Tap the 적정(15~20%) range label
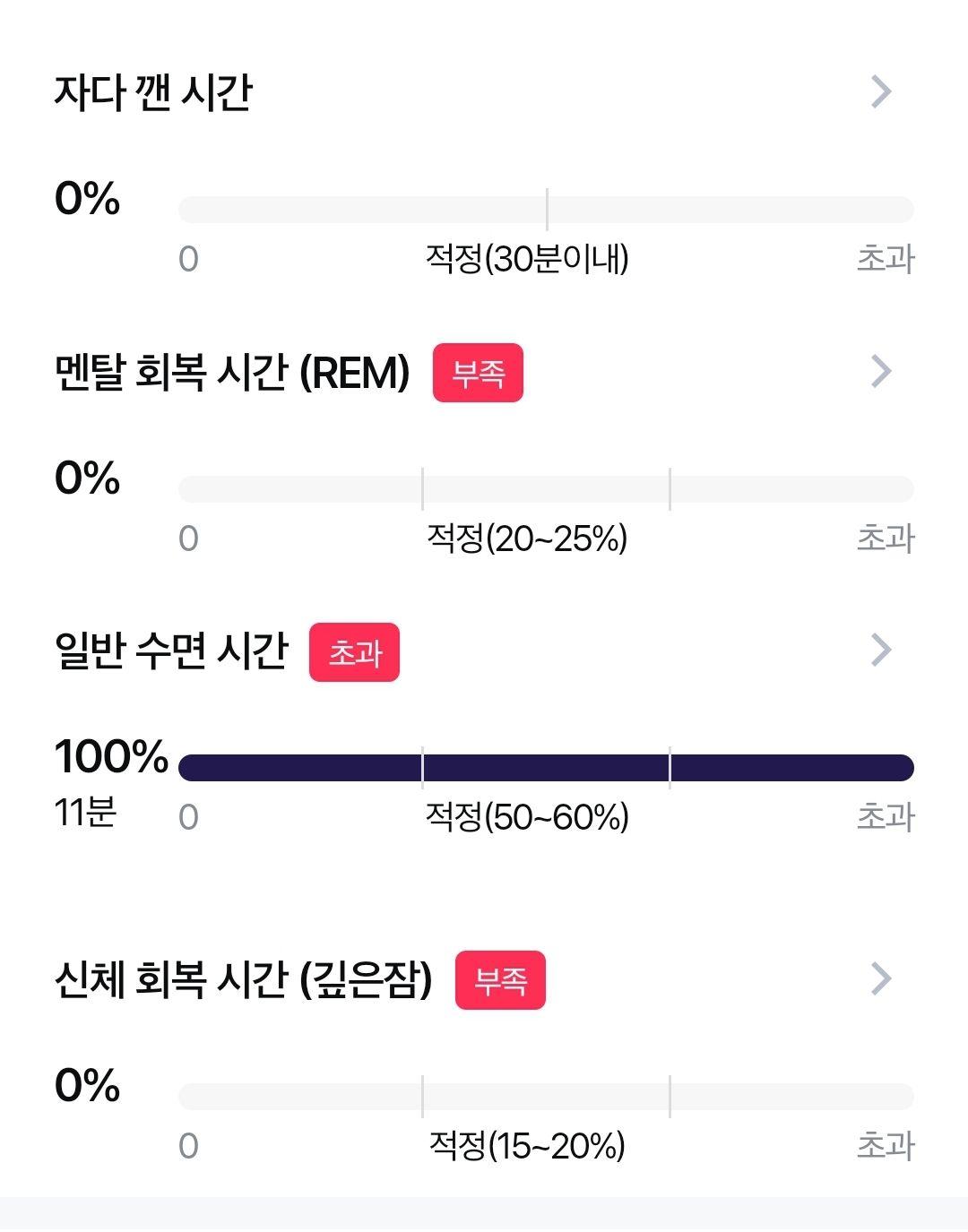Viewport: 968px width, 1232px height. [527, 1146]
